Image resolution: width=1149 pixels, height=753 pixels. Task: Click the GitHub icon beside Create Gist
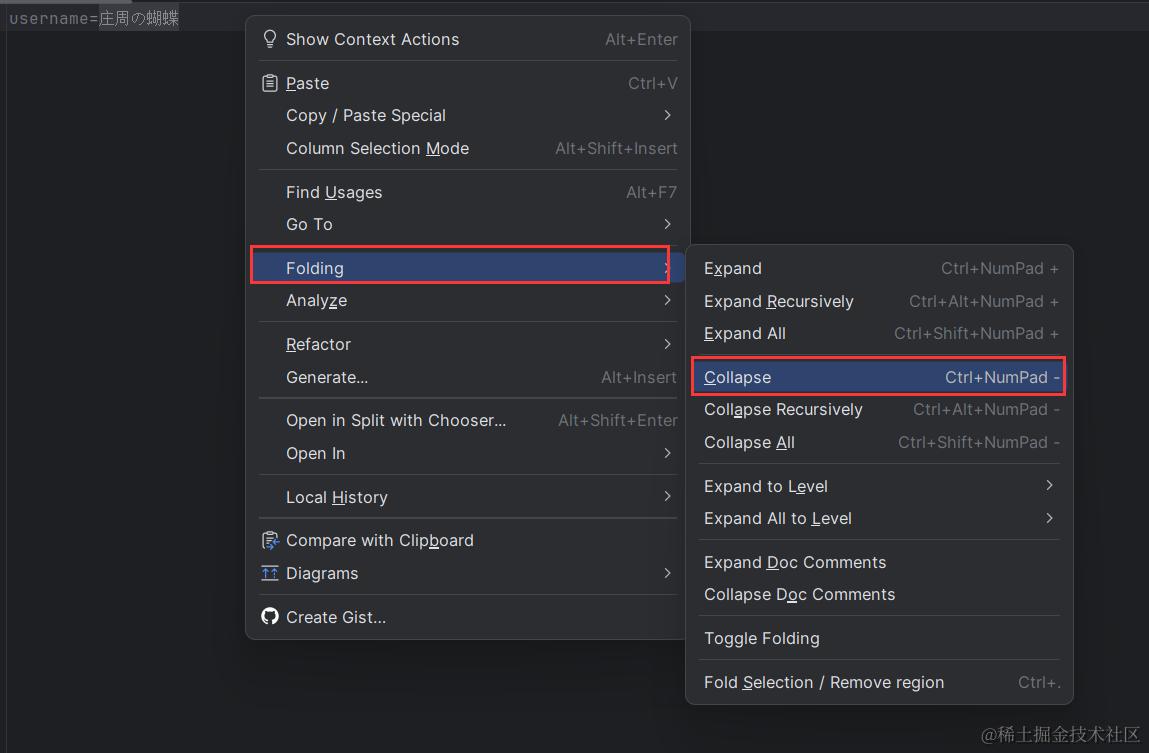point(270,617)
